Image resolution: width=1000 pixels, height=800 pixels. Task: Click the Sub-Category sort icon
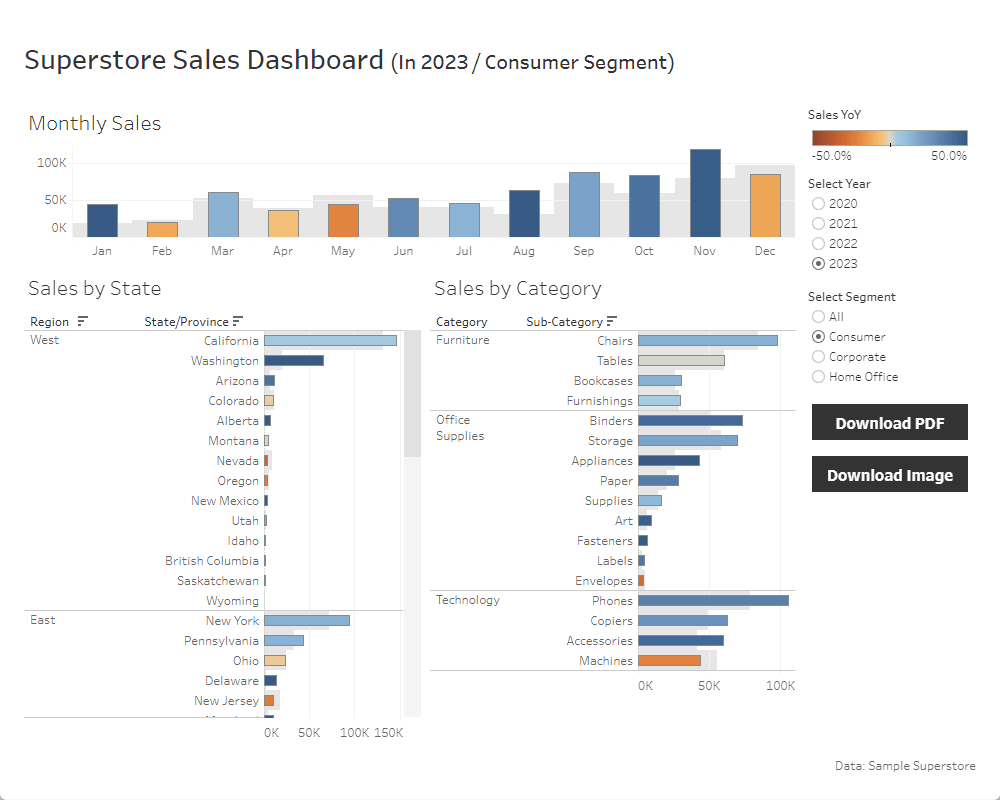click(x=612, y=322)
